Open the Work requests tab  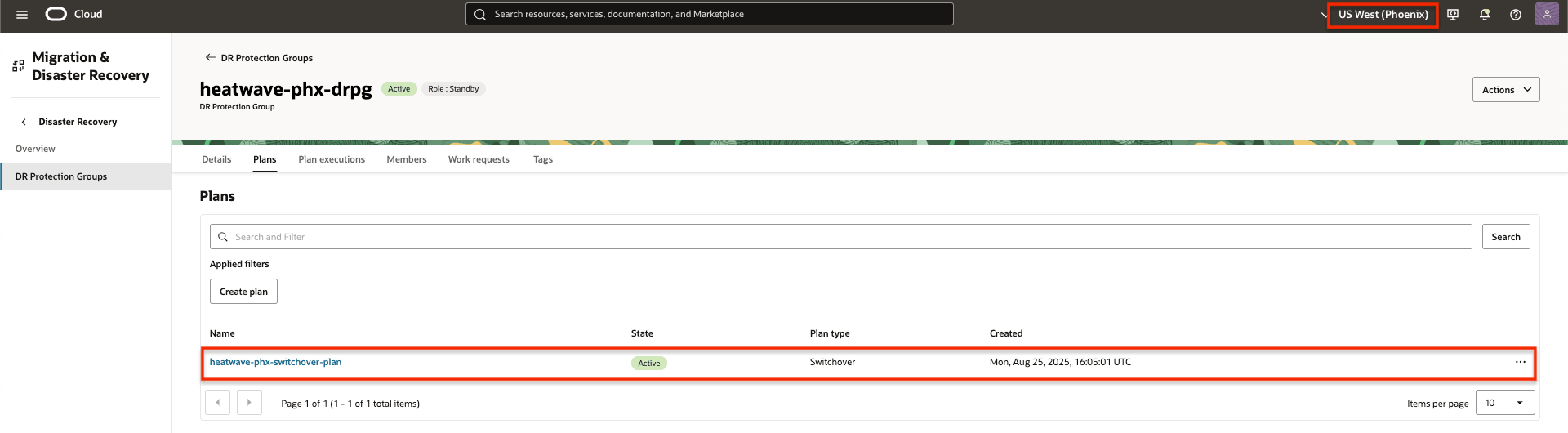479,159
